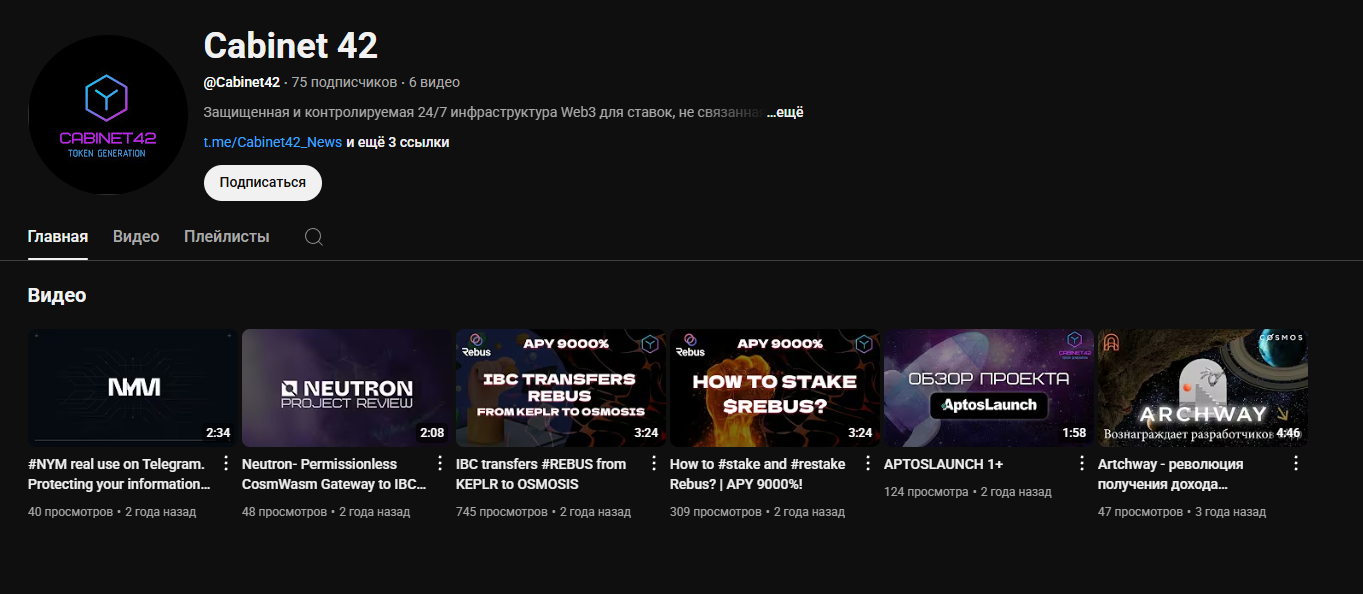Click '40 просмотров' under NYM video
1363x594 pixels.
click(x=71, y=512)
